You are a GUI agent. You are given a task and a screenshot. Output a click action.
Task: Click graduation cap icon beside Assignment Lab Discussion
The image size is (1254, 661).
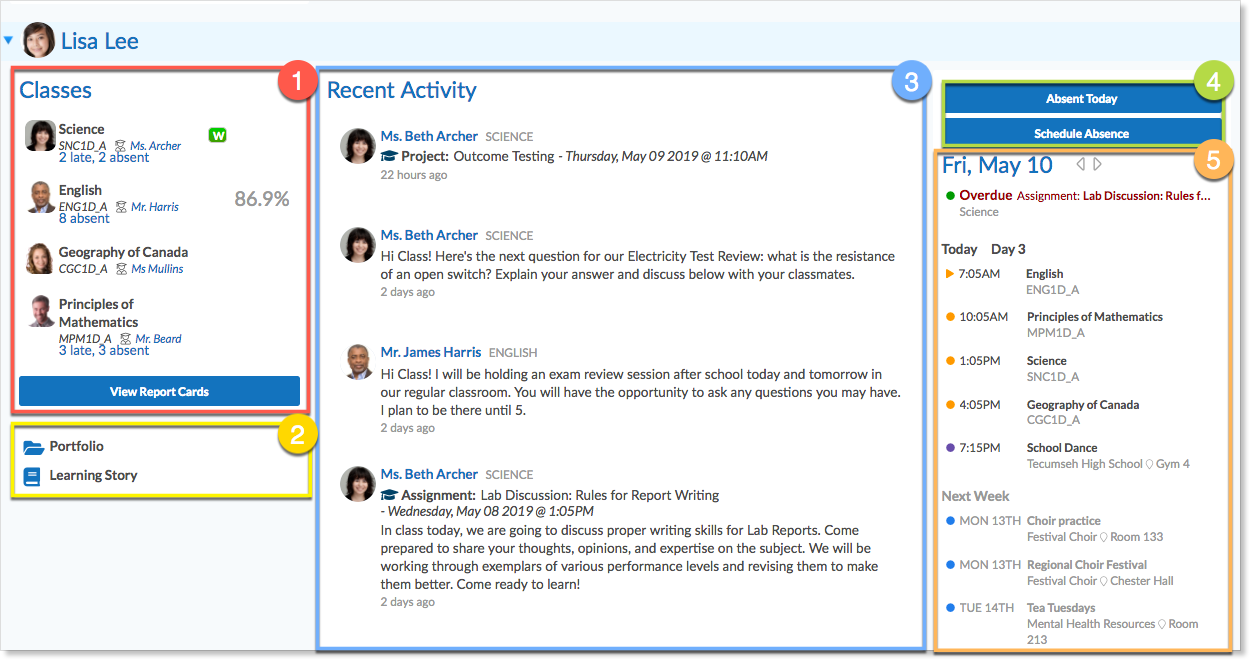[x=389, y=495]
